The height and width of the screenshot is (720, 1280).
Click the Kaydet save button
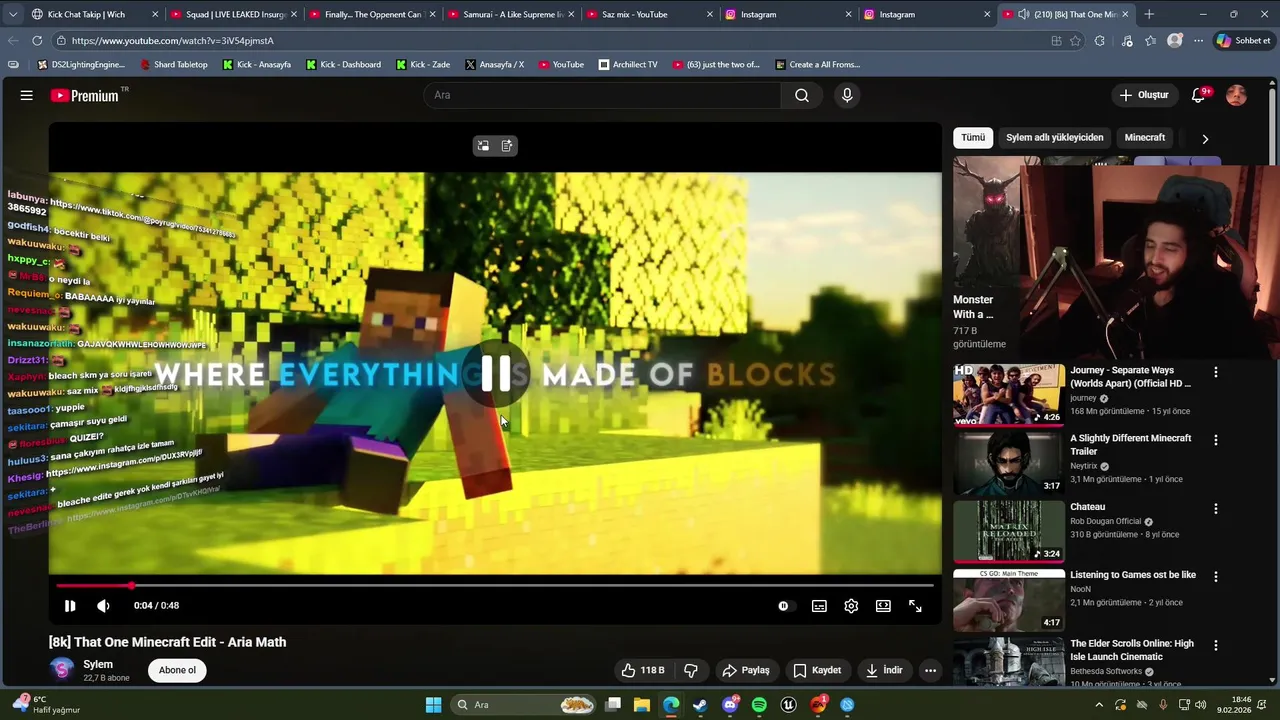tap(817, 670)
